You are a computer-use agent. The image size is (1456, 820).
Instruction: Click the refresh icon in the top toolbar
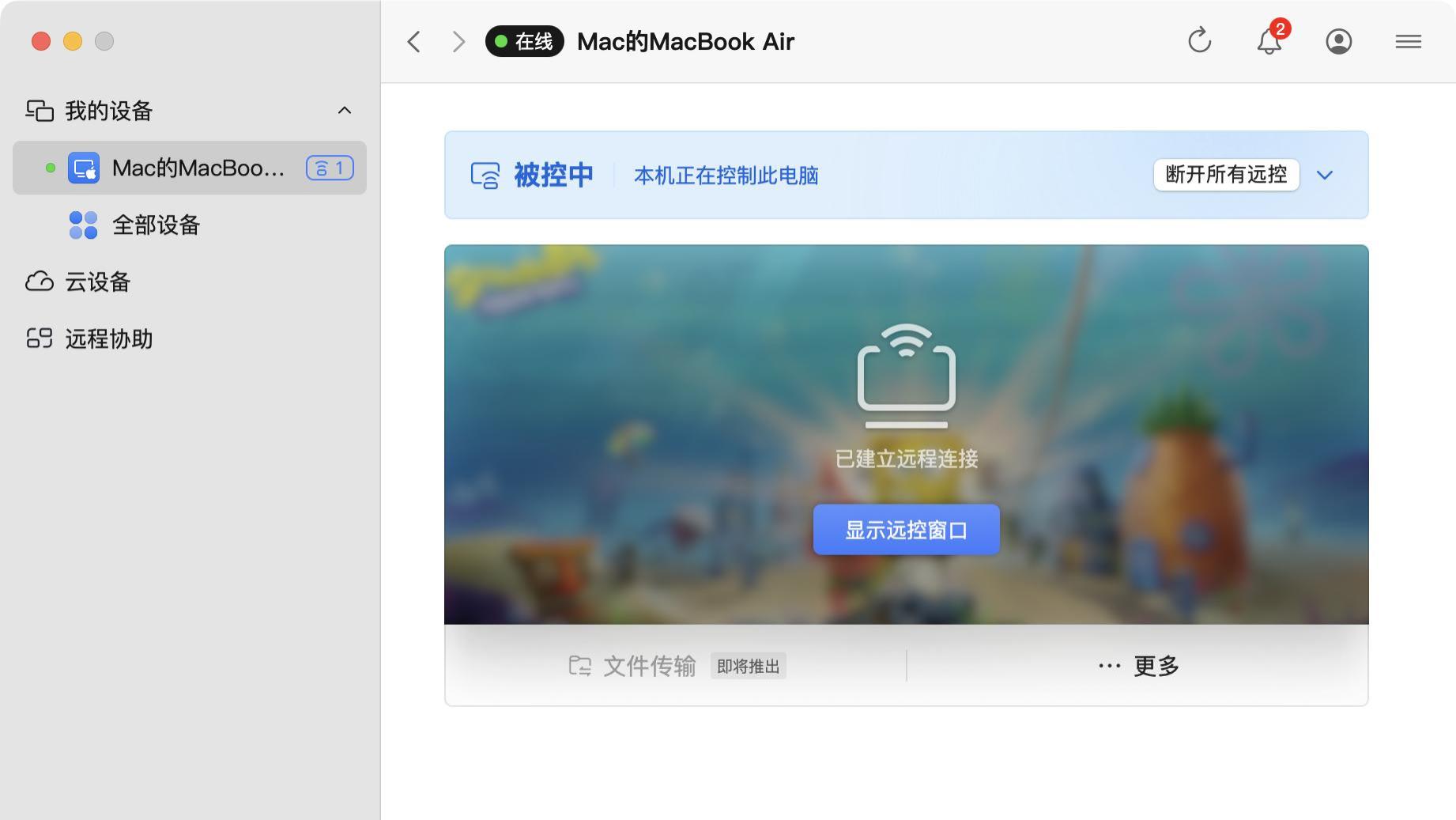(x=1199, y=40)
